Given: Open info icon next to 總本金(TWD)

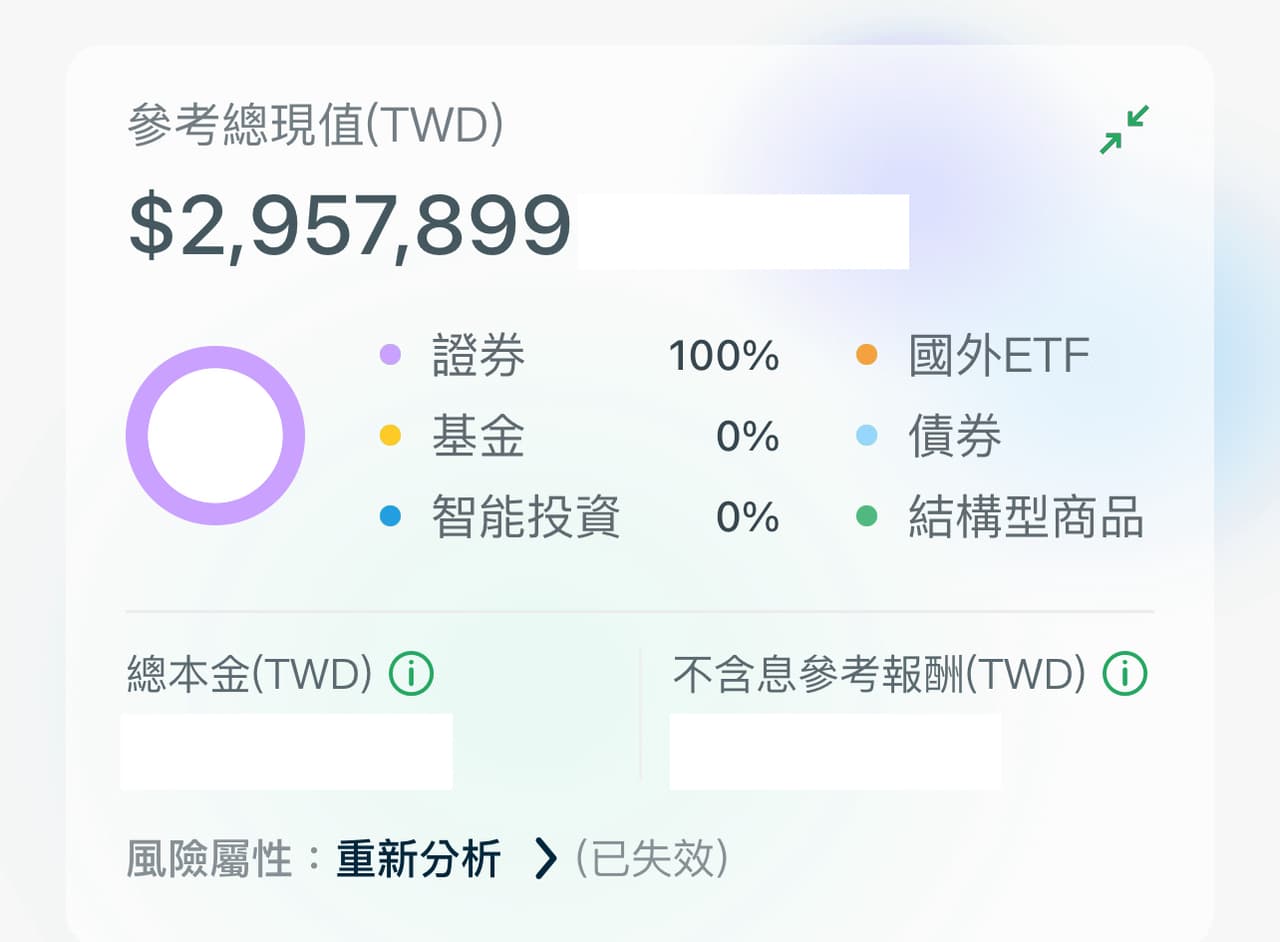Looking at the screenshot, I should click(x=411, y=675).
